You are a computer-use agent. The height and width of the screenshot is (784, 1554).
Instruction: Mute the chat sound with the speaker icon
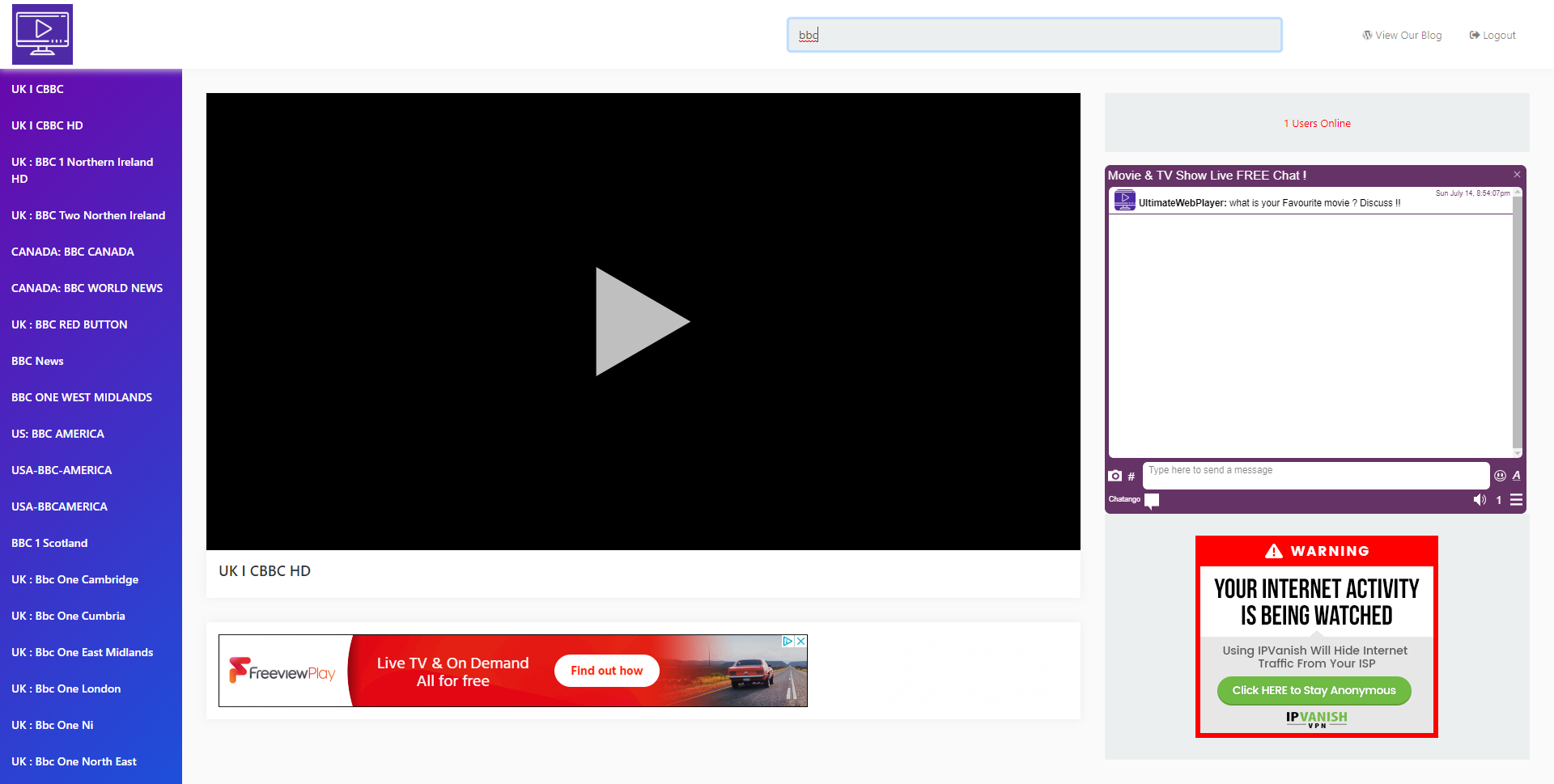coord(1480,500)
